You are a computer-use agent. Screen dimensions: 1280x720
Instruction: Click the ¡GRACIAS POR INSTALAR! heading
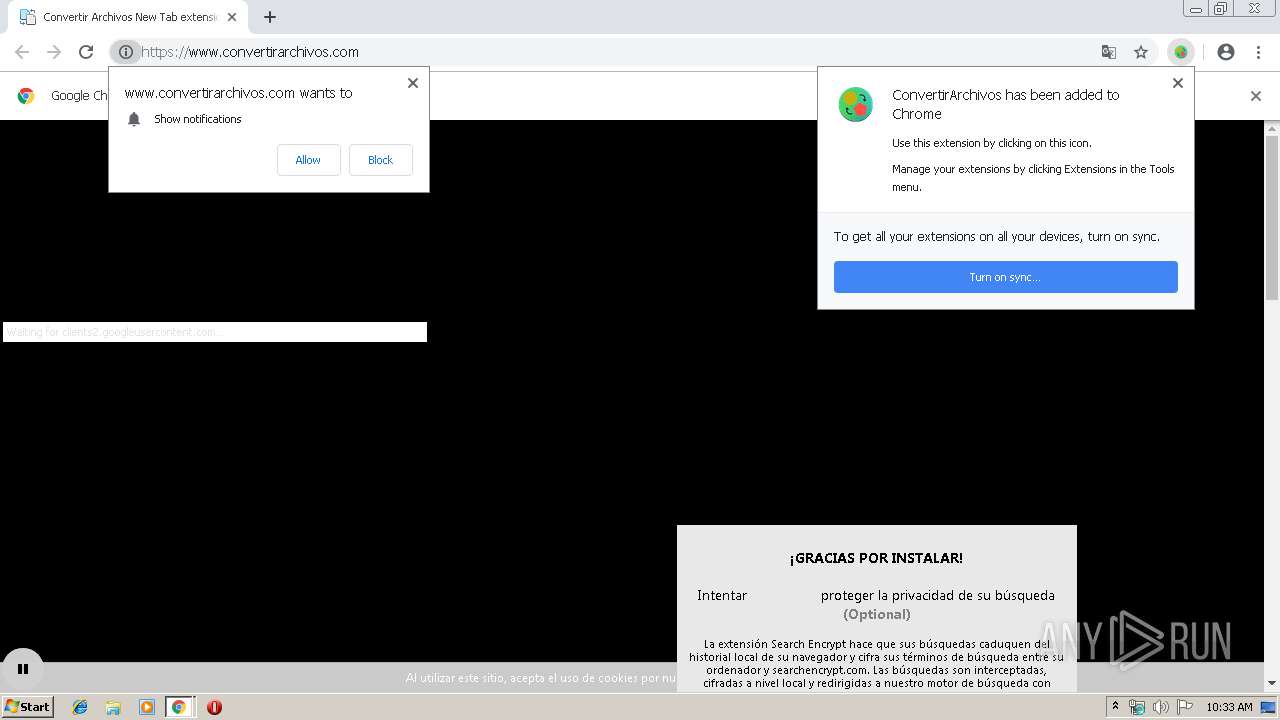(x=876, y=558)
